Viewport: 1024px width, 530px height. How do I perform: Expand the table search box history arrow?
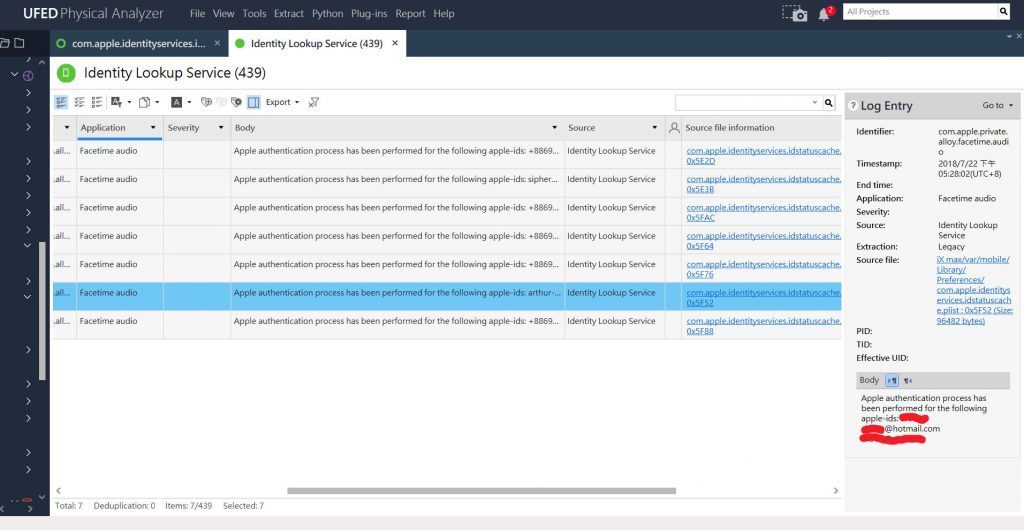click(x=814, y=102)
